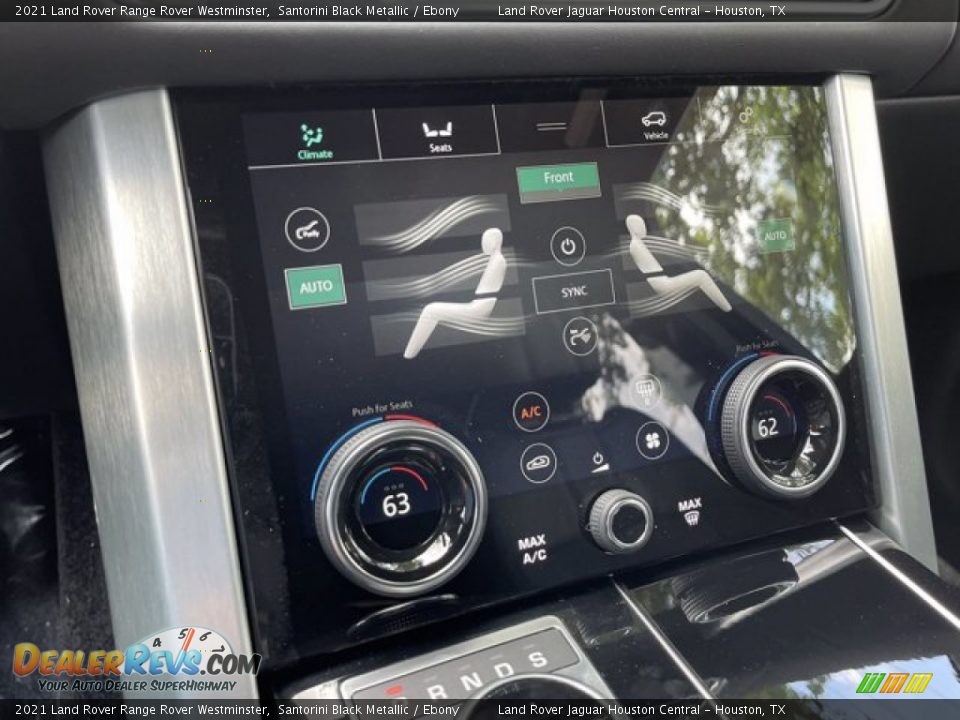
Task: Select S on the gear selector
Action: [x=538, y=659]
